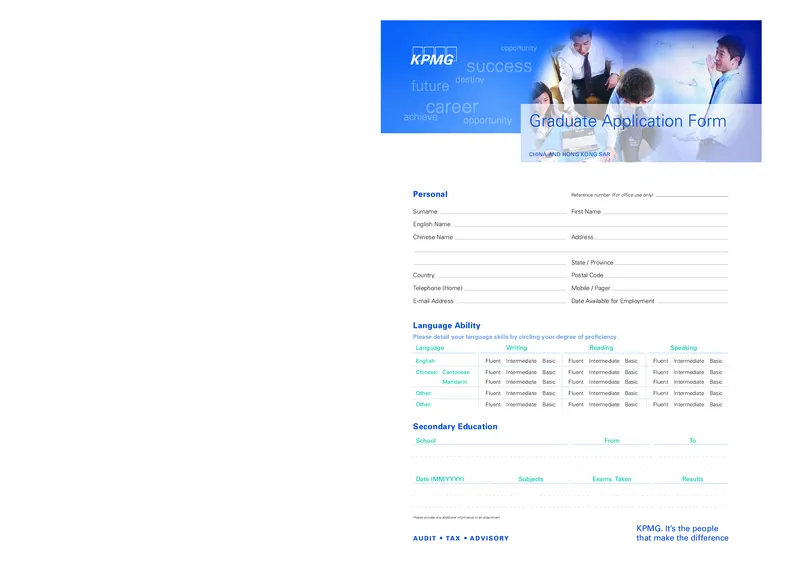800x566 pixels.
Task: Select Fluent for English Speaking
Action: [x=660, y=360]
